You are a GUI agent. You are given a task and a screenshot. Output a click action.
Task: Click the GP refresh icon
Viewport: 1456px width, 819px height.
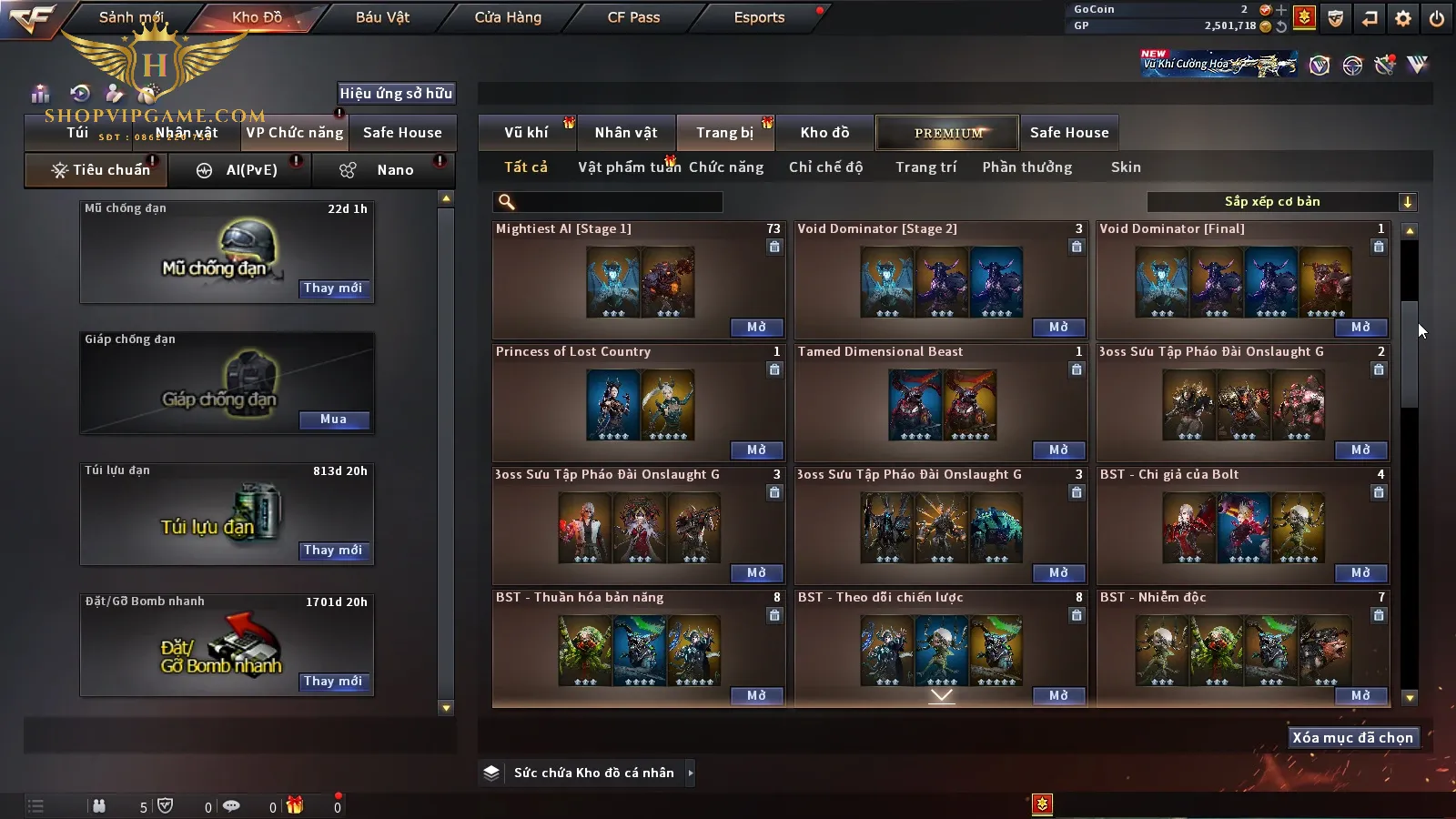pos(1281,26)
